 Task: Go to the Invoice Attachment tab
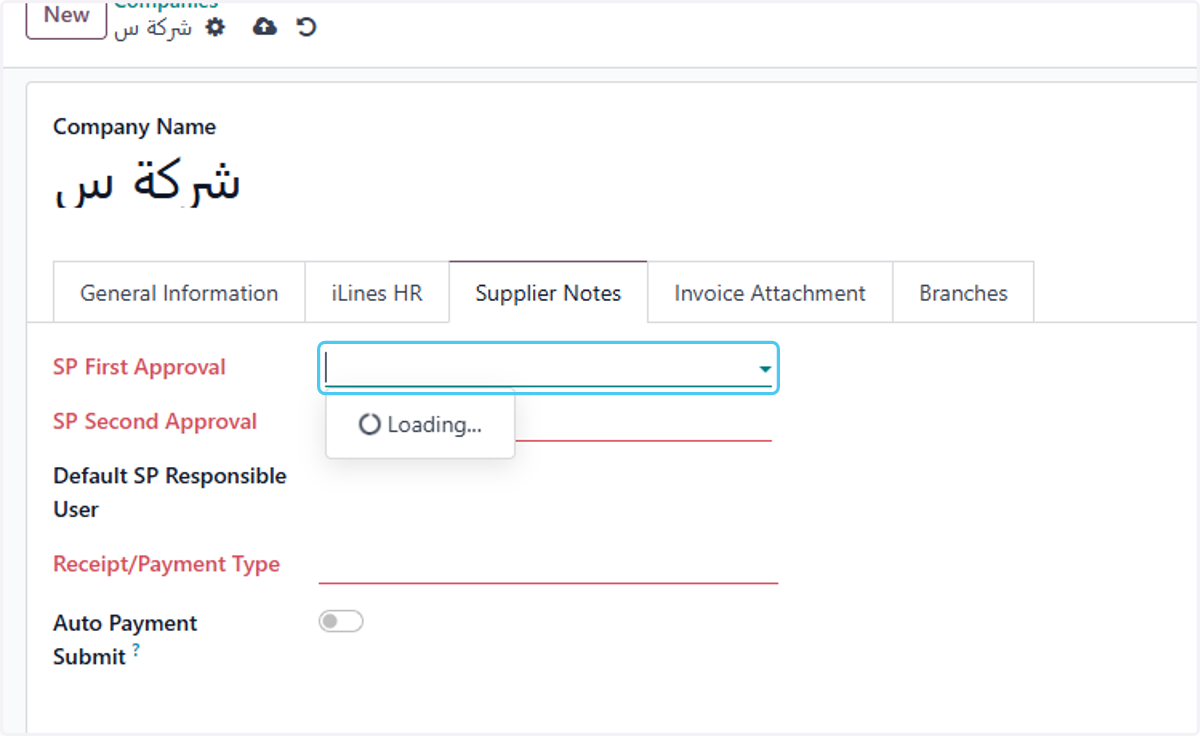770,293
